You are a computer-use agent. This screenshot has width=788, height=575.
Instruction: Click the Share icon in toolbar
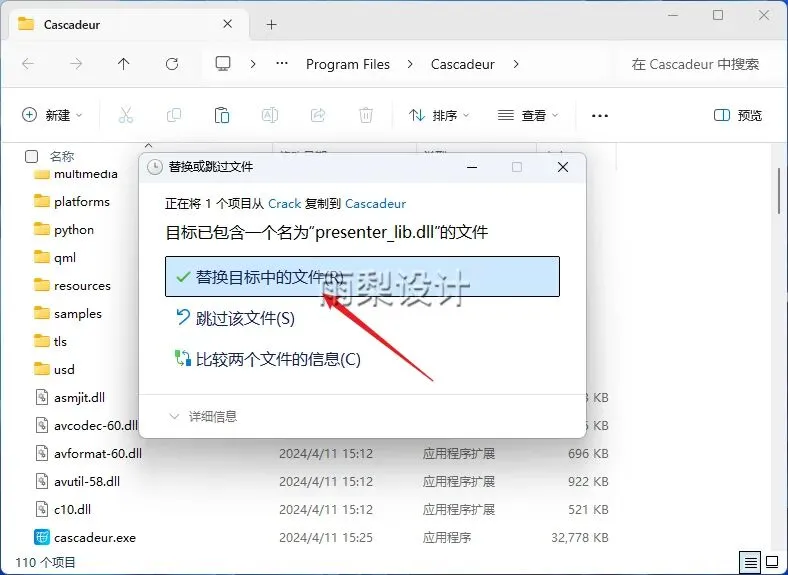(318, 115)
